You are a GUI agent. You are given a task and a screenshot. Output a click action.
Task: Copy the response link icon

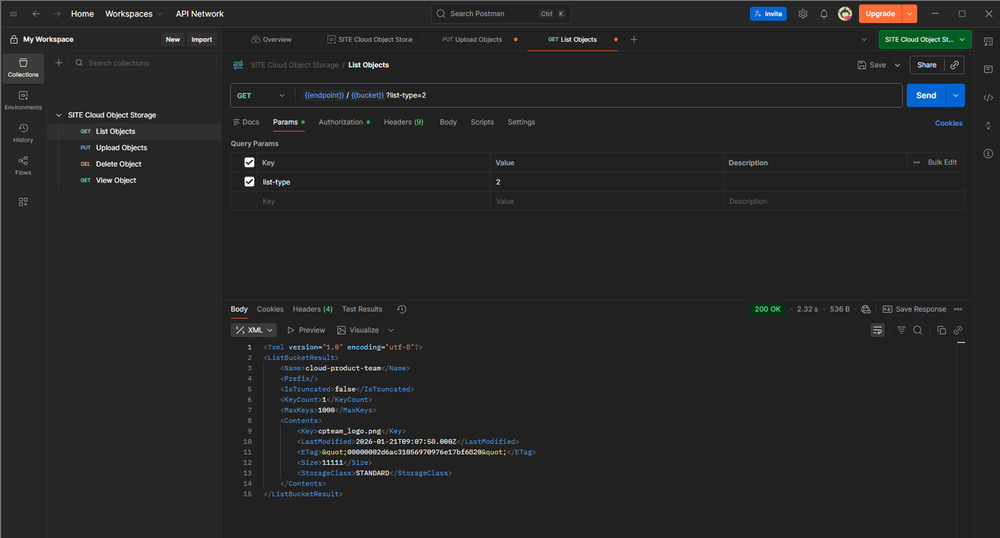tap(958, 330)
